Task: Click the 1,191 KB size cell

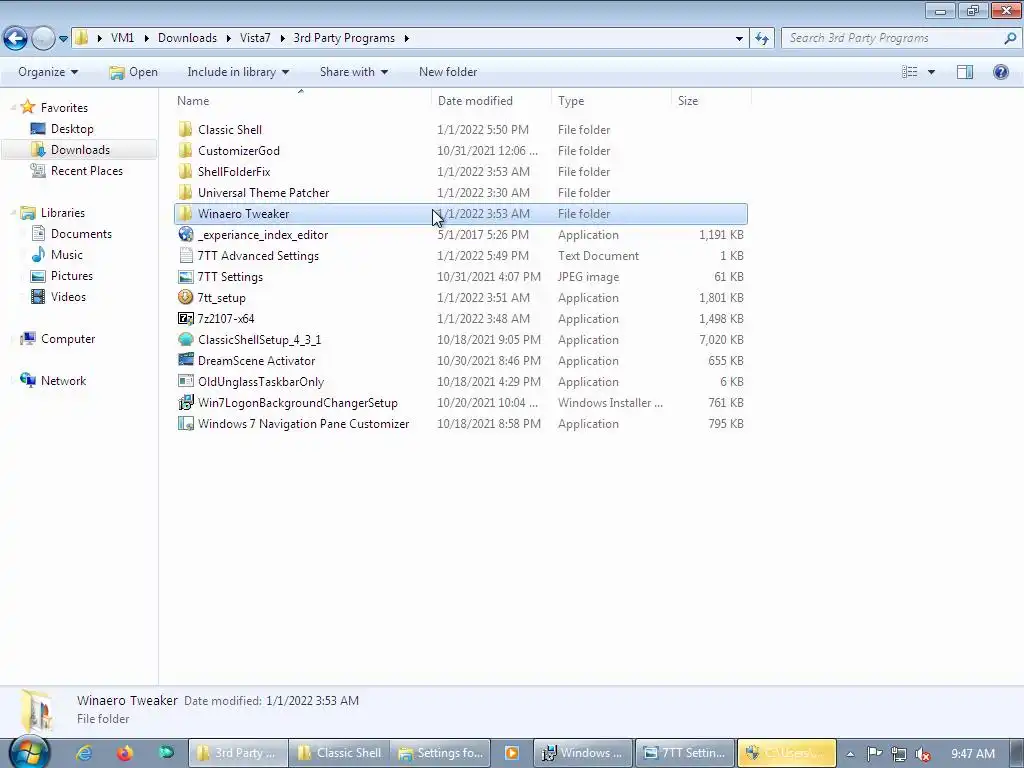Action: click(721, 234)
